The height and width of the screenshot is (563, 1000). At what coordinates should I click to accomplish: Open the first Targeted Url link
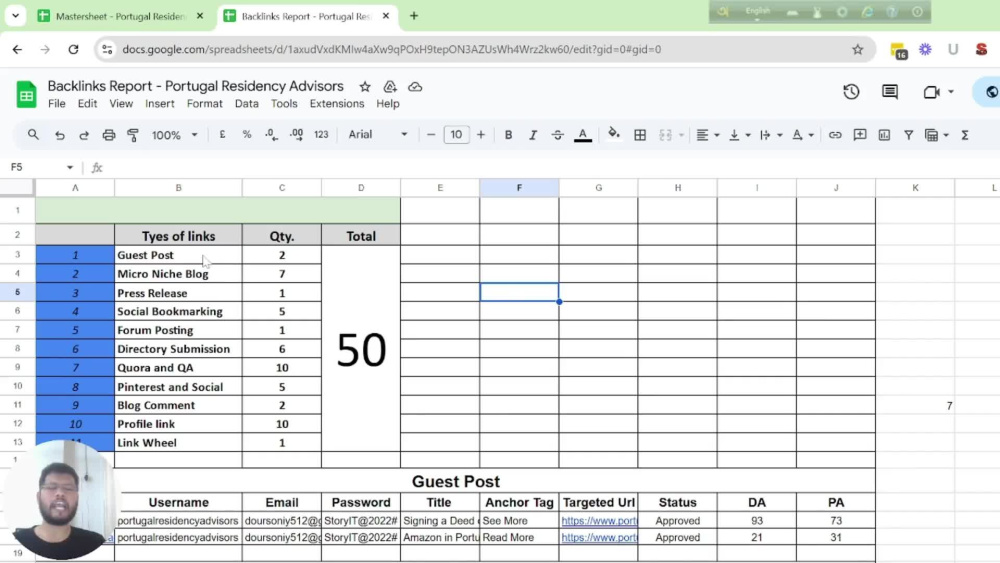point(599,521)
